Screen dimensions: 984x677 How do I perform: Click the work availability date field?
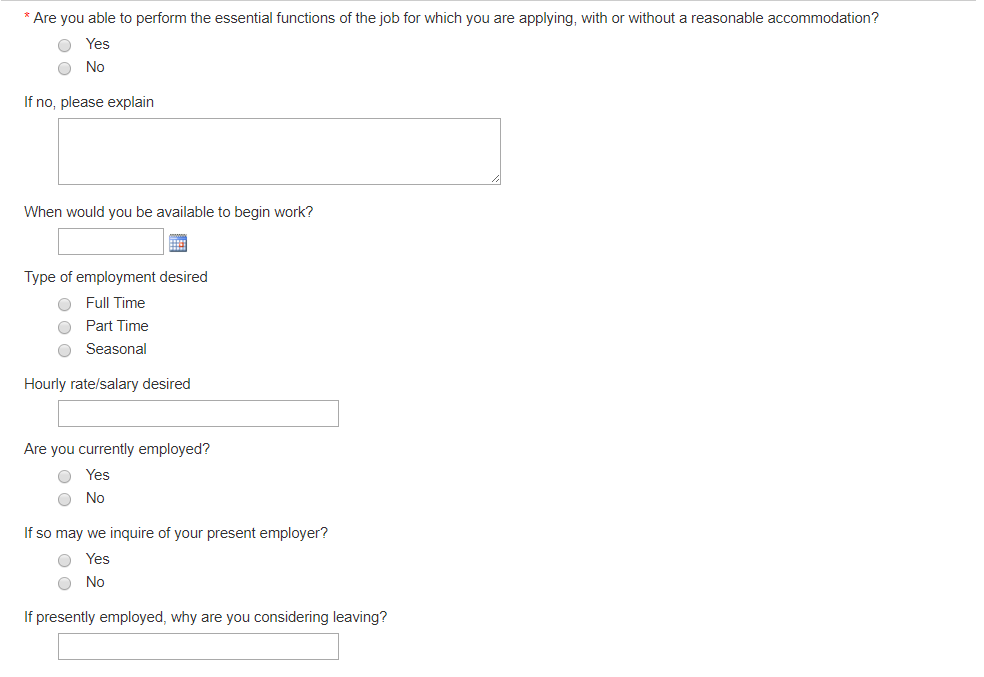pos(110,241)
